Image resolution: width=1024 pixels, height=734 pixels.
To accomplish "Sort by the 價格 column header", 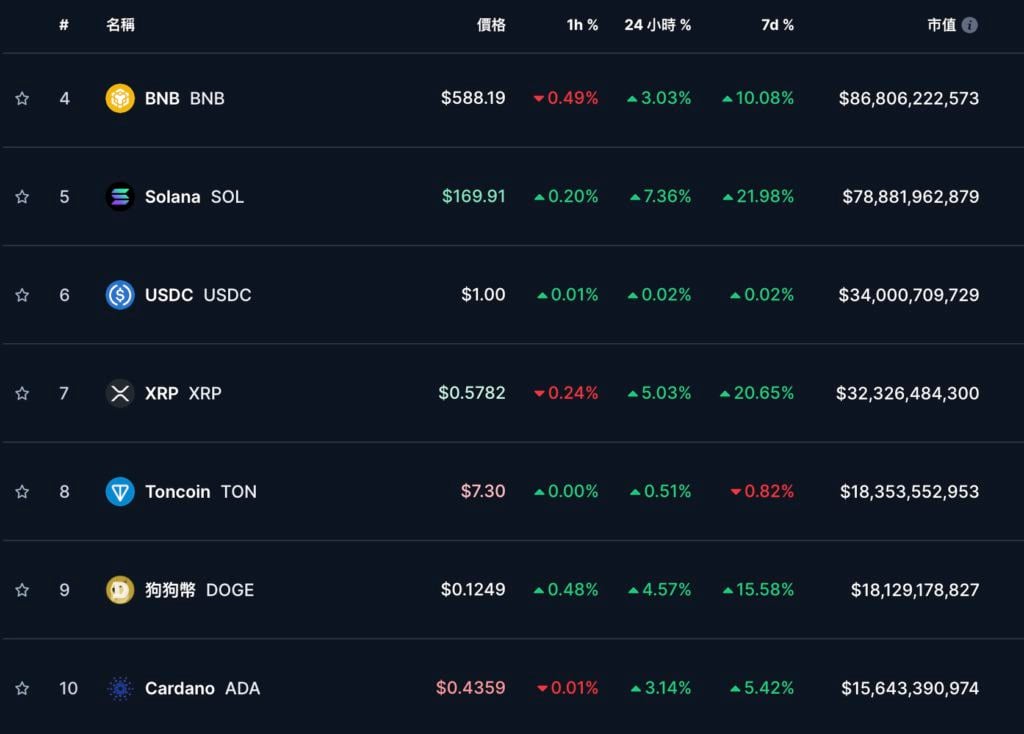I will (x=491, y=25).
